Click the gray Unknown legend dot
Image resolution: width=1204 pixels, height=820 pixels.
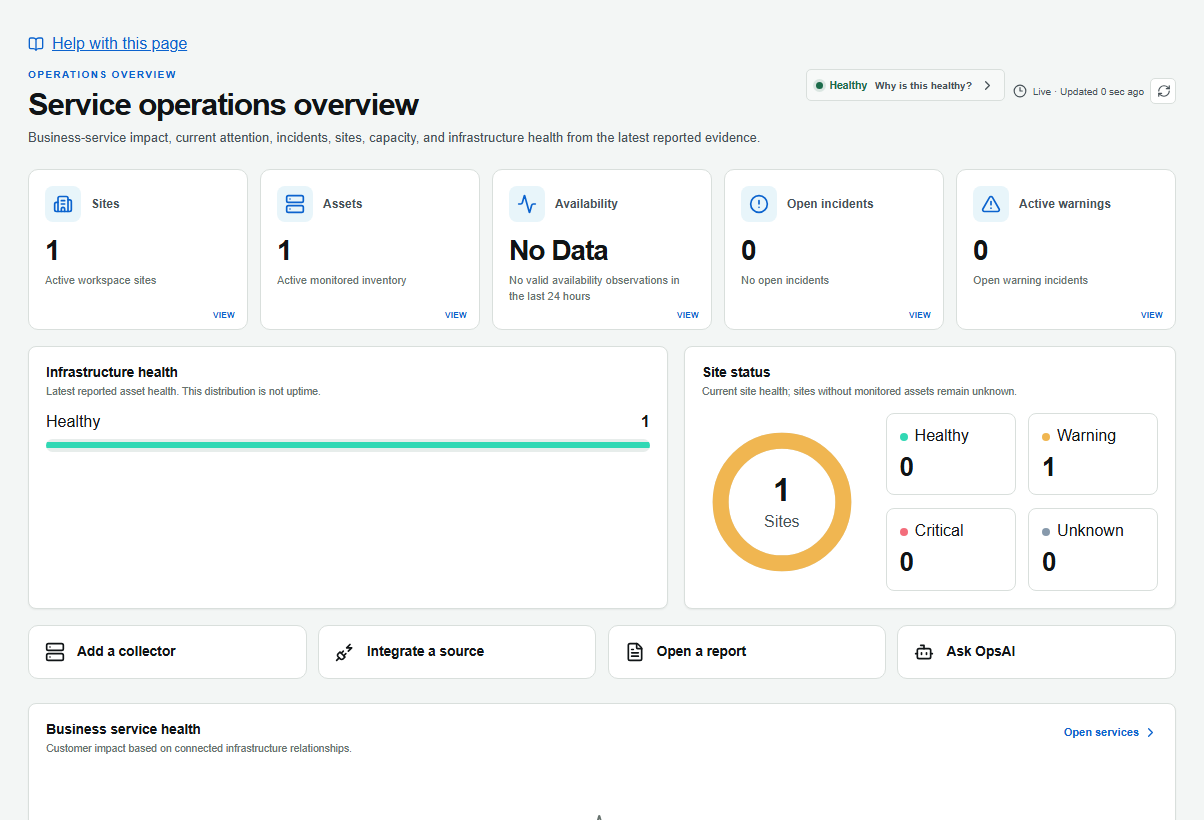pyautogui.click(x=1046, y=532)
